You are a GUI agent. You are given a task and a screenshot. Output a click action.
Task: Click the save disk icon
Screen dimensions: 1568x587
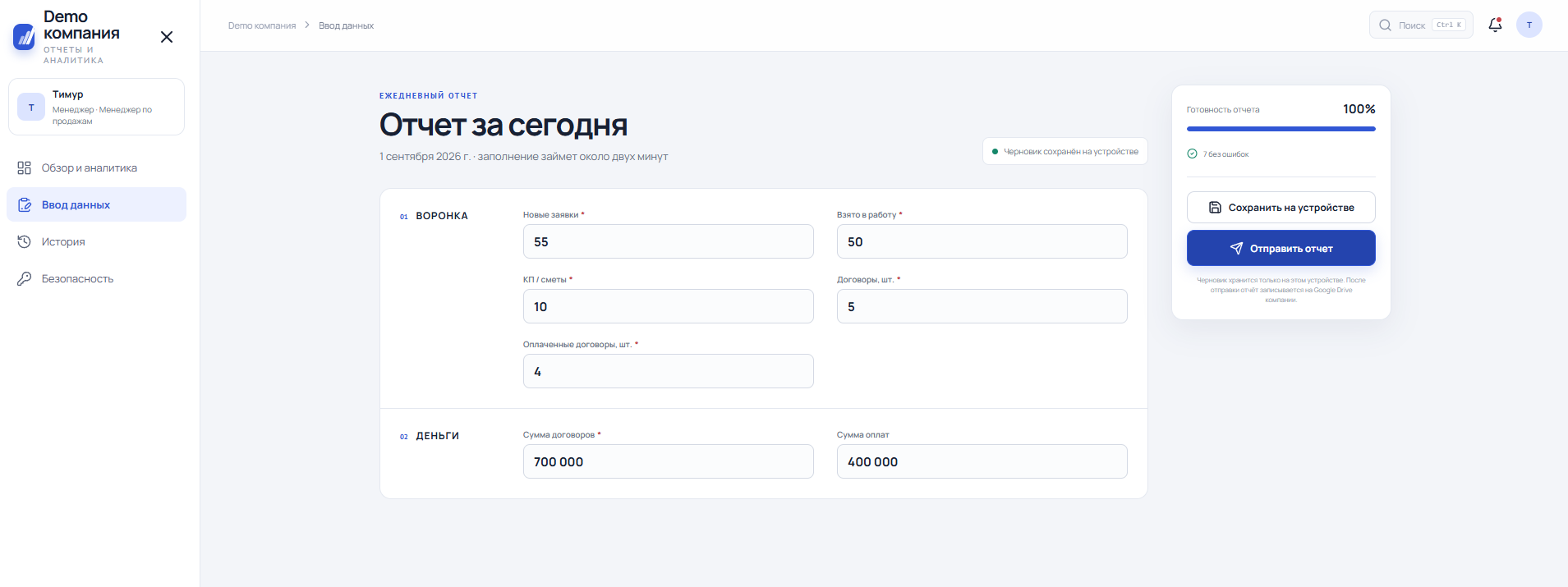1215,208
